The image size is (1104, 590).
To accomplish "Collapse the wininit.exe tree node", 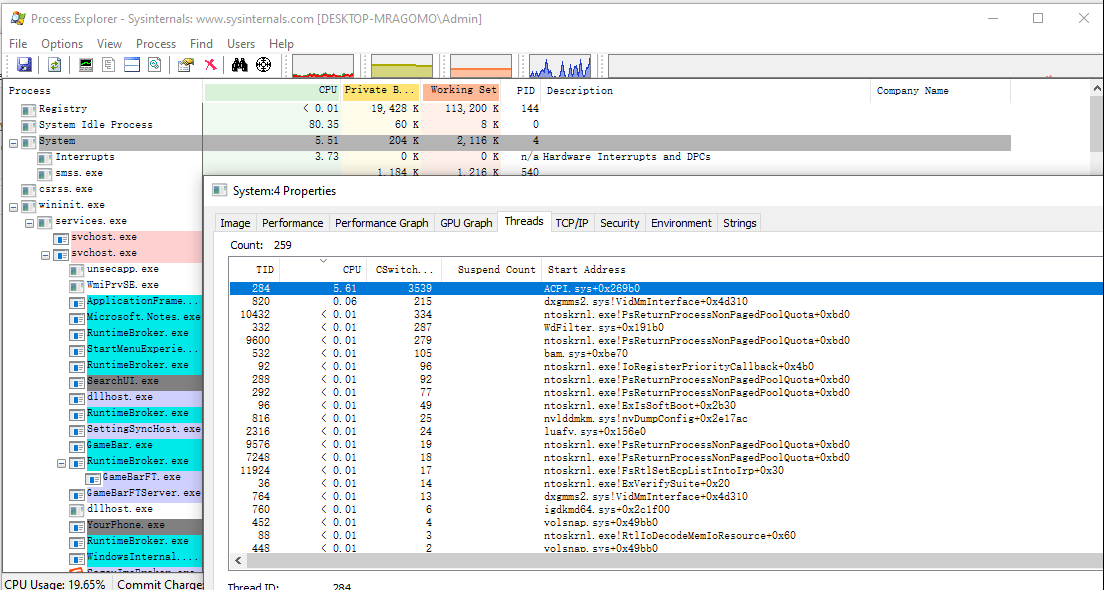I will click(13, 206).
